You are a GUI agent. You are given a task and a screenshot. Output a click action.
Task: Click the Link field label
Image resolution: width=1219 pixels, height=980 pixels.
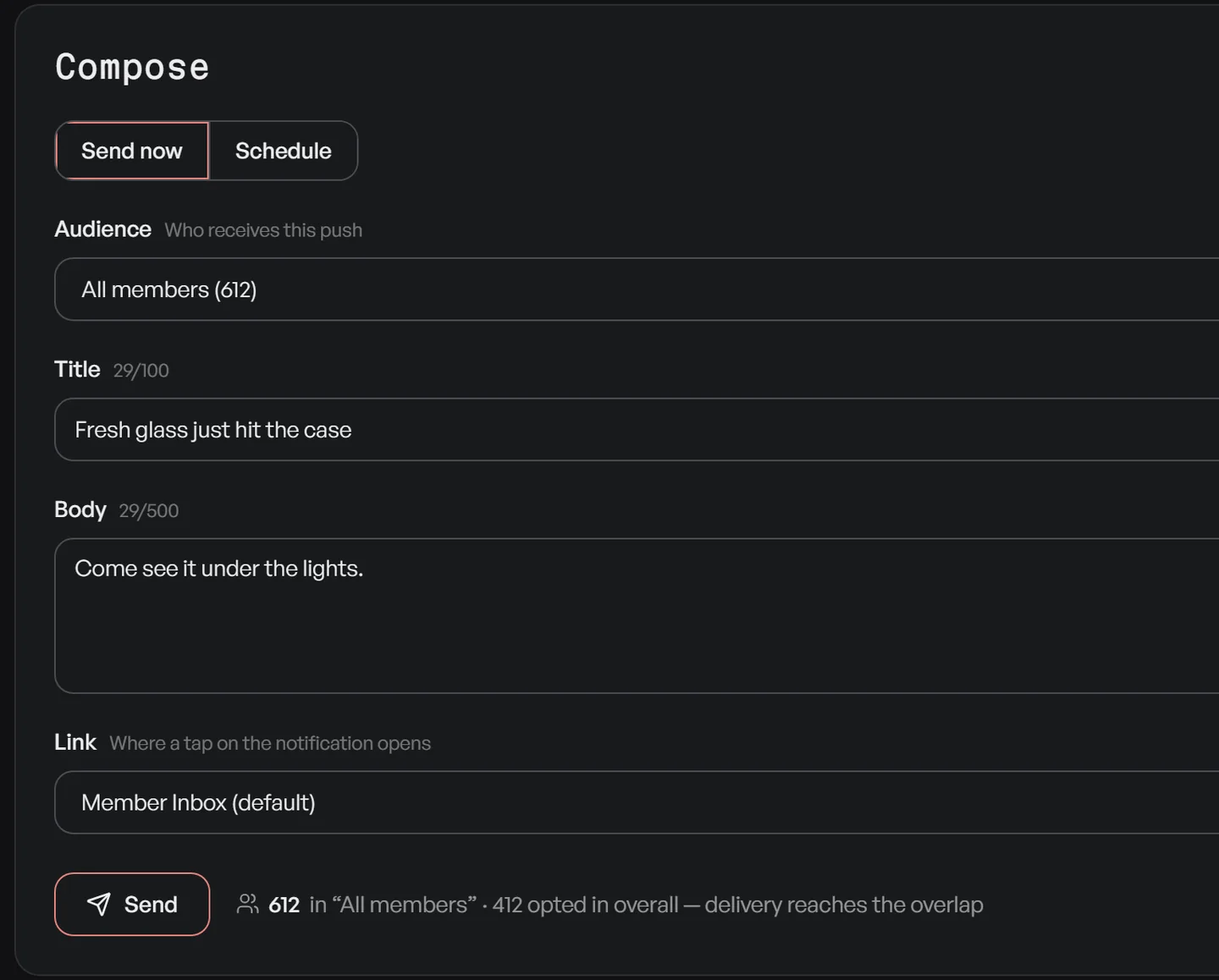[x=75, y=742]
